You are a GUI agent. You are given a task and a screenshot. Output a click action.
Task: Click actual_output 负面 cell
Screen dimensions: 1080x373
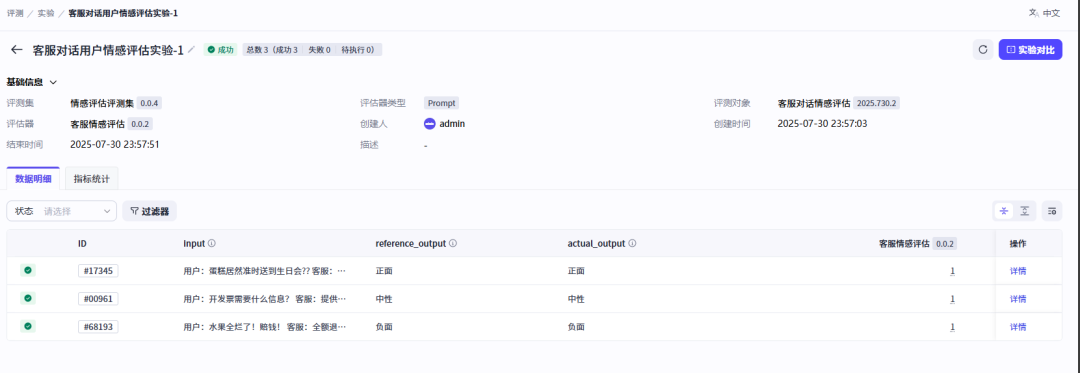pos(576,327)
